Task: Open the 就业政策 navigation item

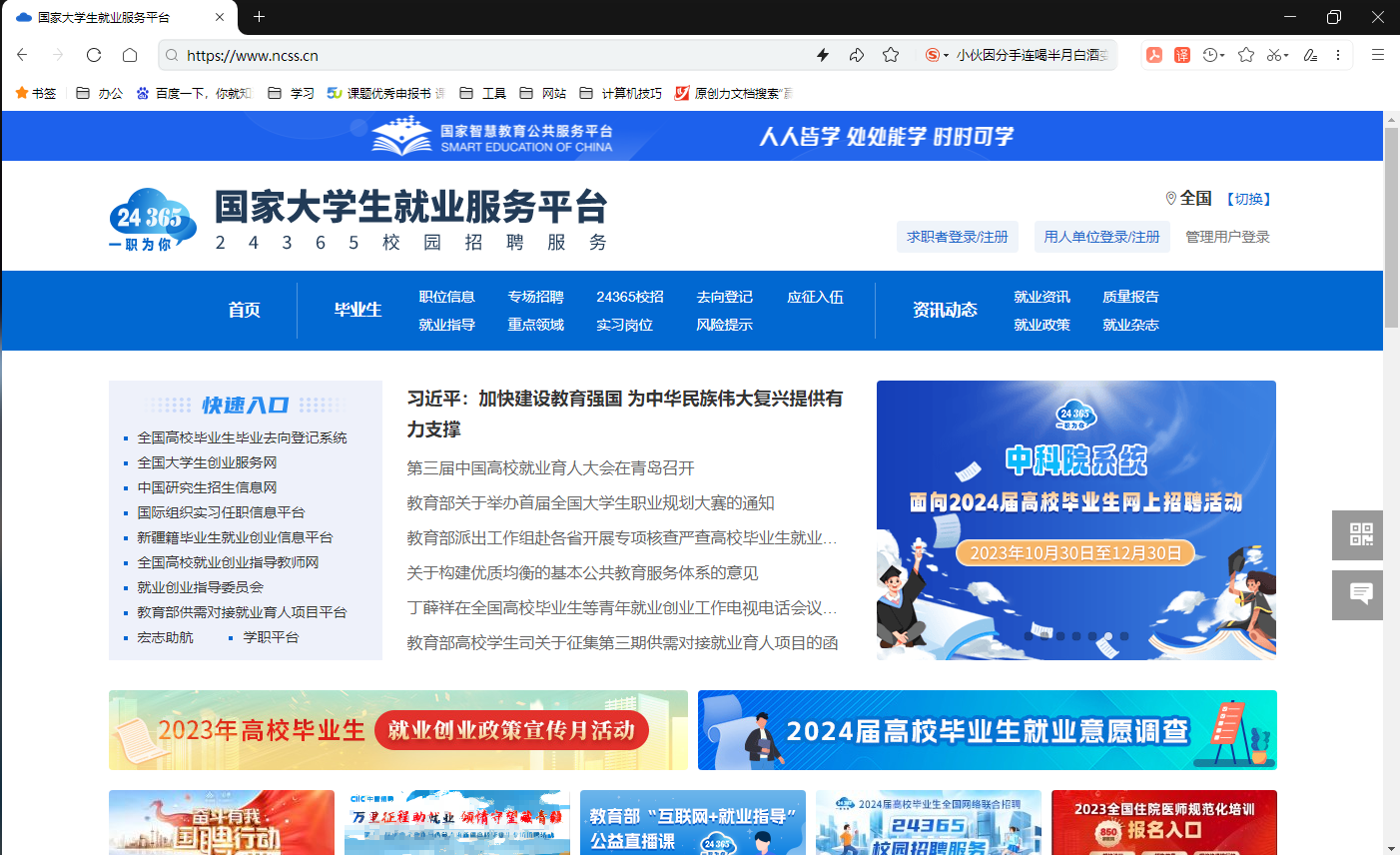Action: pos(1042,325)
